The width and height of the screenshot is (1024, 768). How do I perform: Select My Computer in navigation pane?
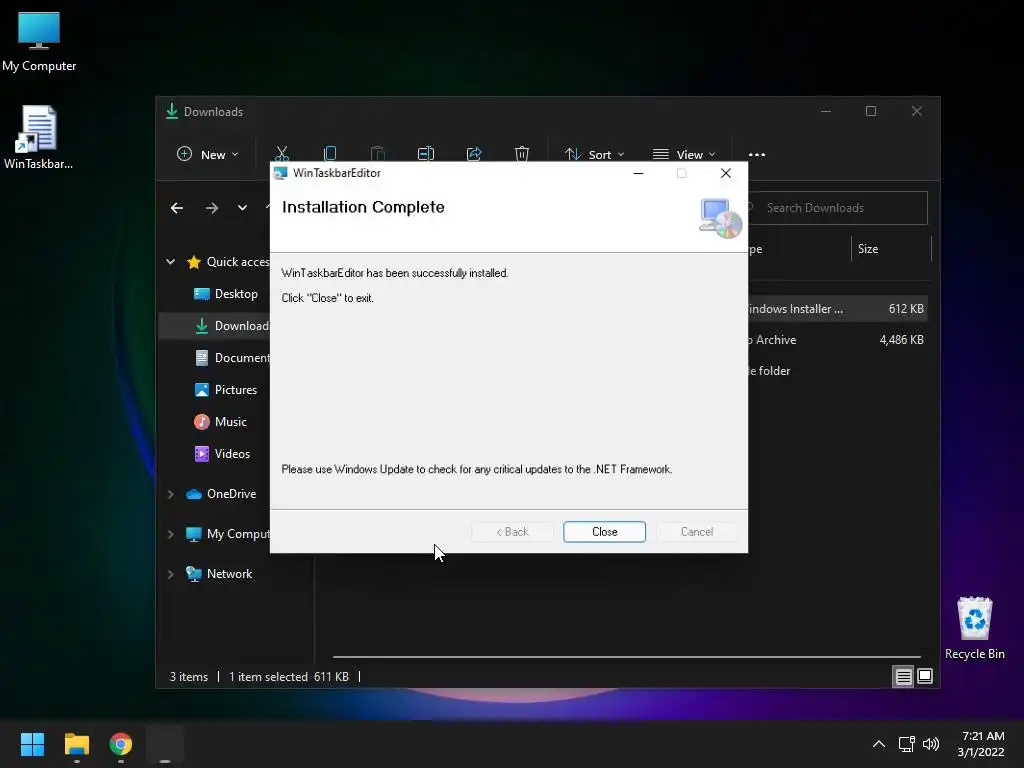click(x=228, y=534)
